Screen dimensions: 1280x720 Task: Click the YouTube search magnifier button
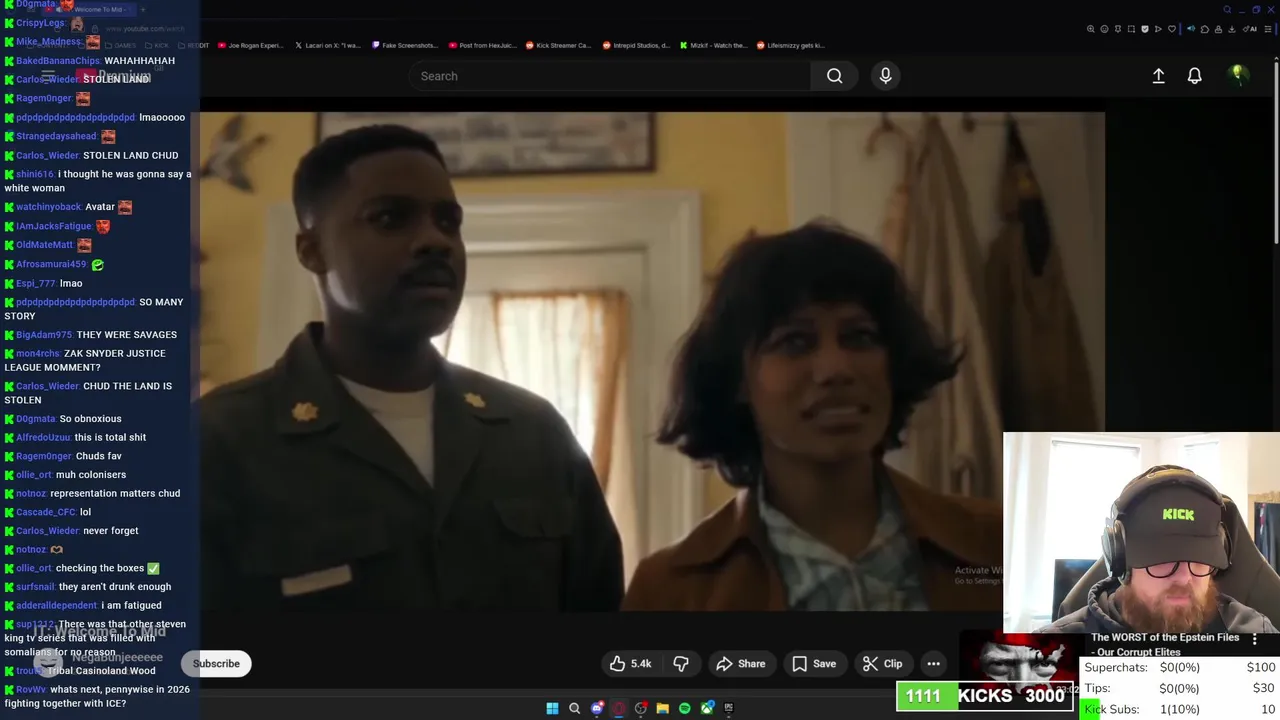point(834,76)
